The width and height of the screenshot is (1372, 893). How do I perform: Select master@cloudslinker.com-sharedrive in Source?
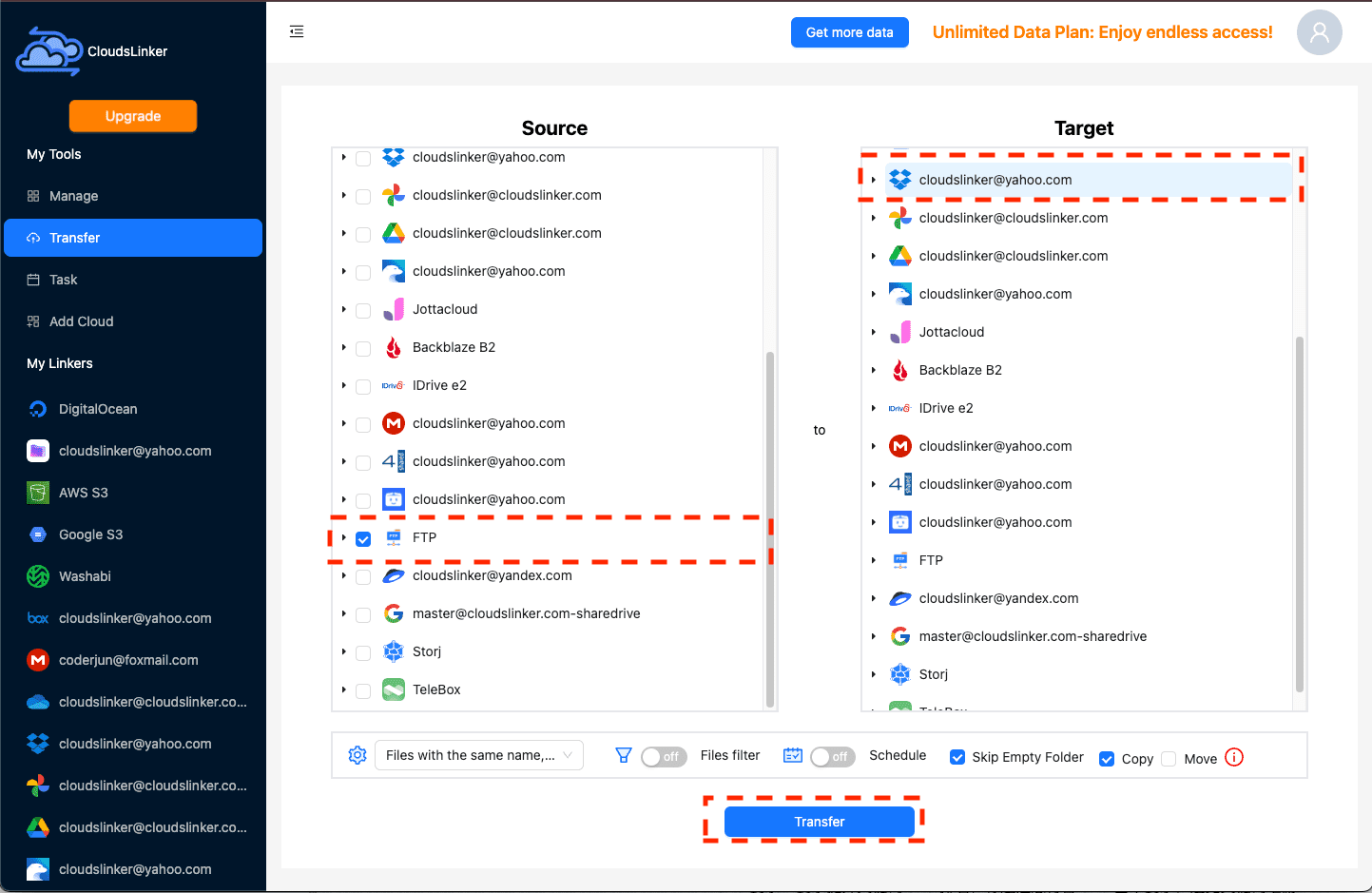coord(526,613)
